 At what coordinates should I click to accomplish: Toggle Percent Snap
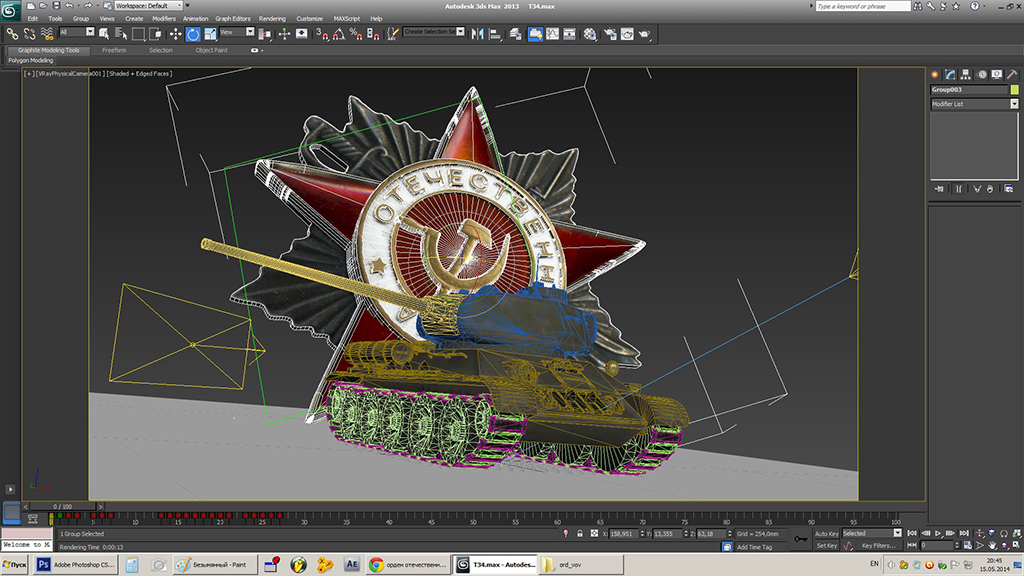point(356,34)
